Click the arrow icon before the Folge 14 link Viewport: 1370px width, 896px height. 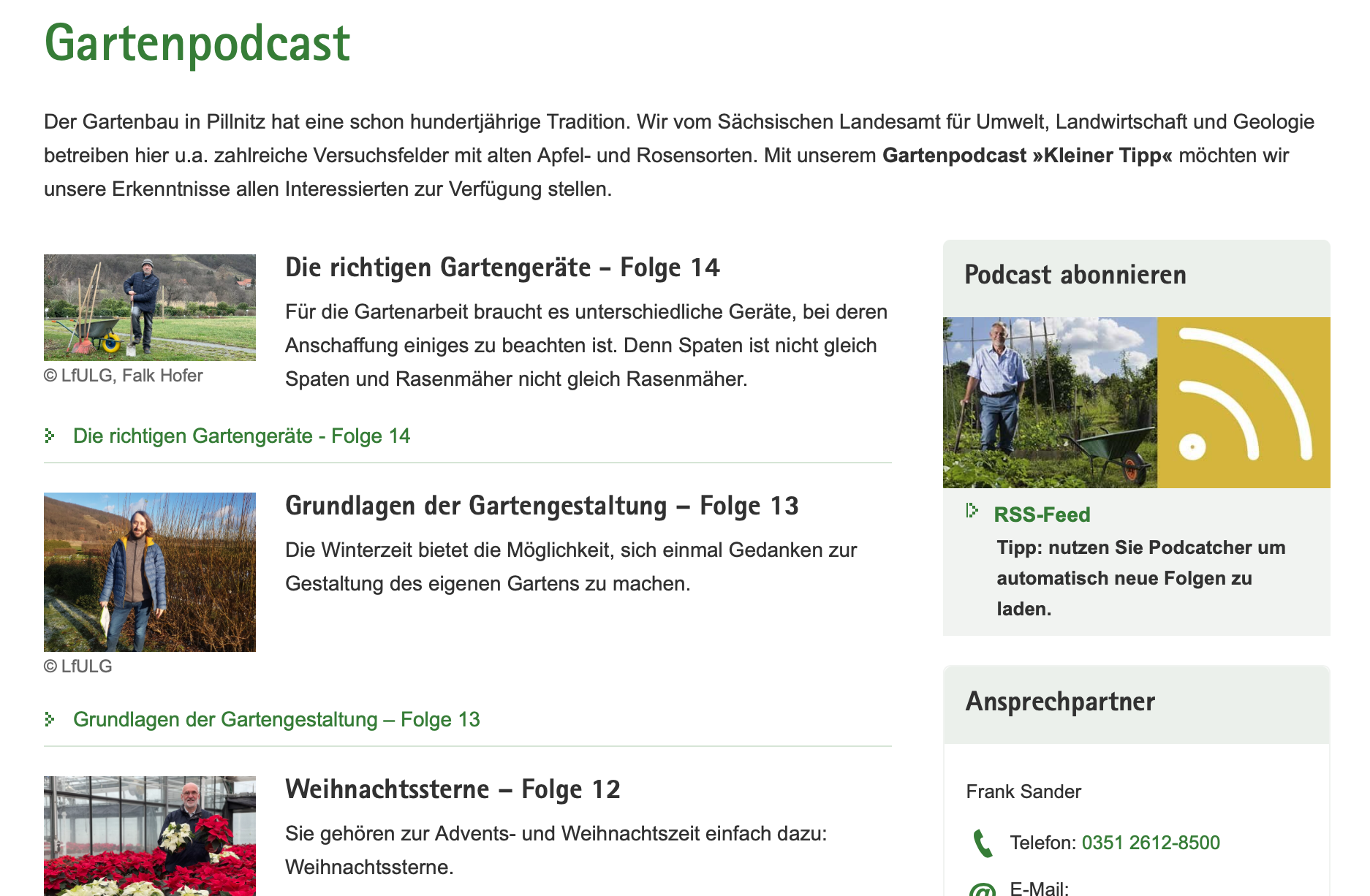50,436
